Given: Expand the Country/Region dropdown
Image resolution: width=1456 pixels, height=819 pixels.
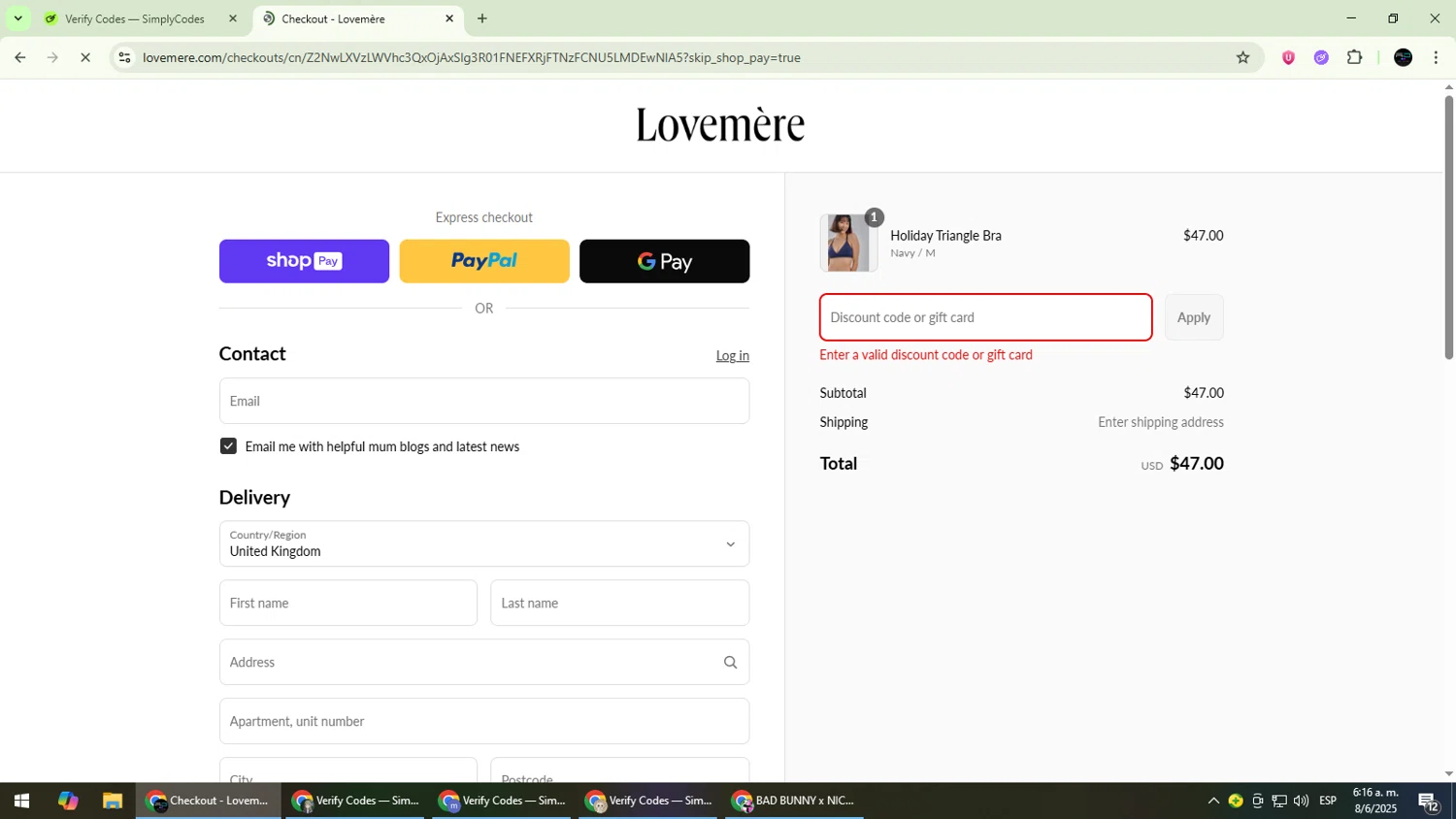Looking at the screenshot, I should (484, 543).
